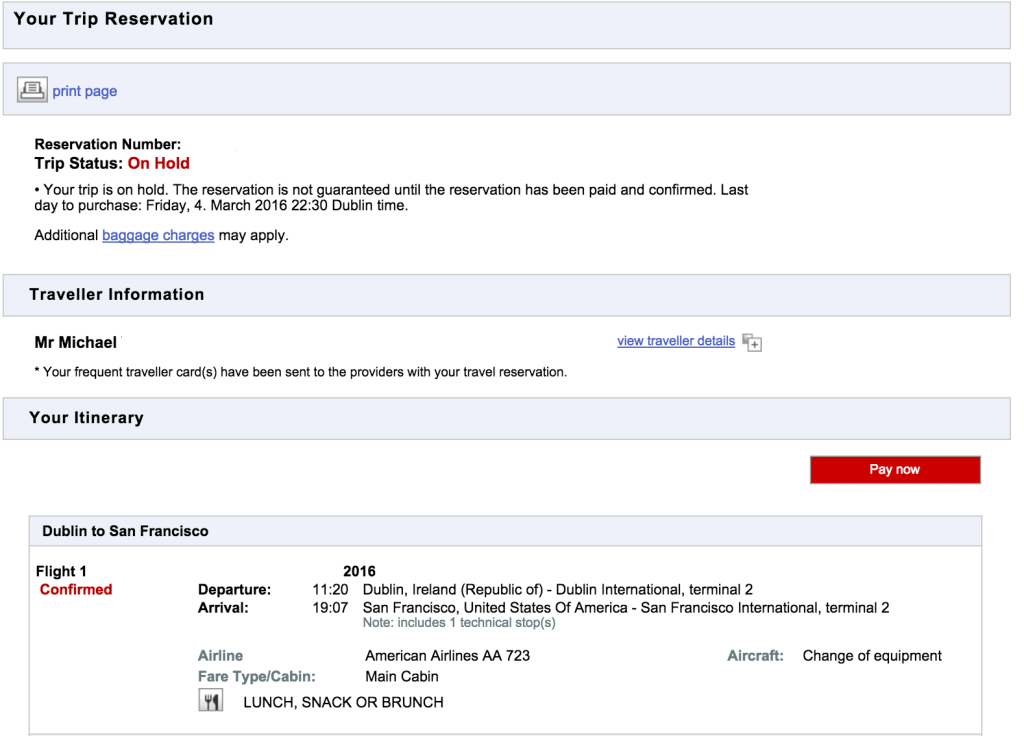
Task: Expand traveller details with the plus icon
Action: point(752,343)
